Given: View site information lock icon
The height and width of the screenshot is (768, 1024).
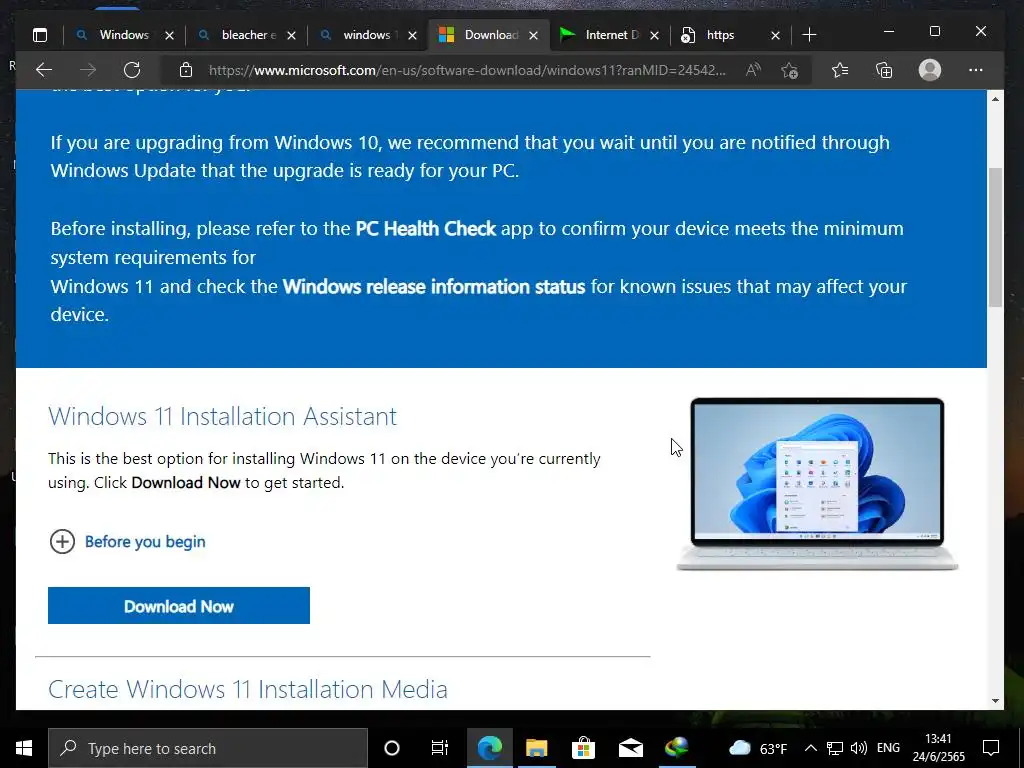Looking at the screenshot, I should pyautogui.click(x=186, y=70).
